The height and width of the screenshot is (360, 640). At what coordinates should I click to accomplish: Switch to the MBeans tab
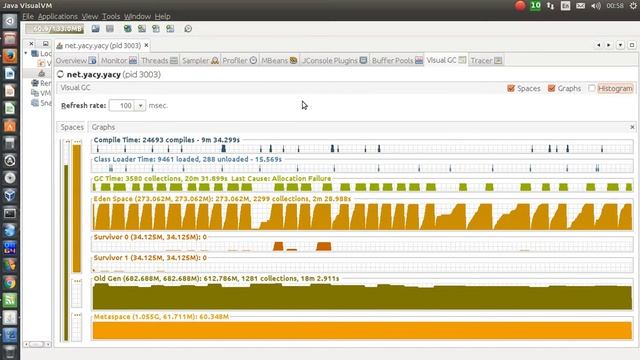[279, 60]
